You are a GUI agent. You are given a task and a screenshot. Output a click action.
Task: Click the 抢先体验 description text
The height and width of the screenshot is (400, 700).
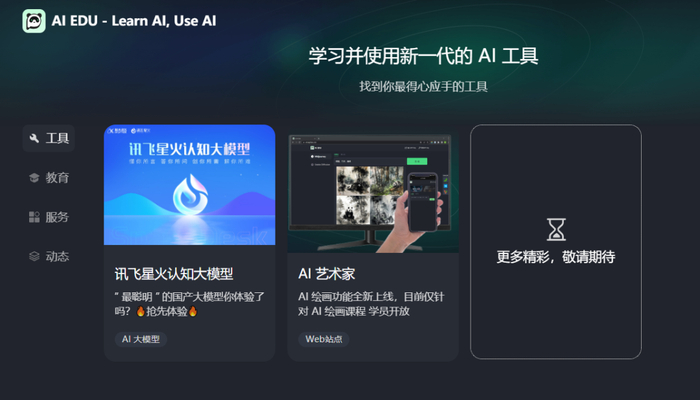[167, 311]
